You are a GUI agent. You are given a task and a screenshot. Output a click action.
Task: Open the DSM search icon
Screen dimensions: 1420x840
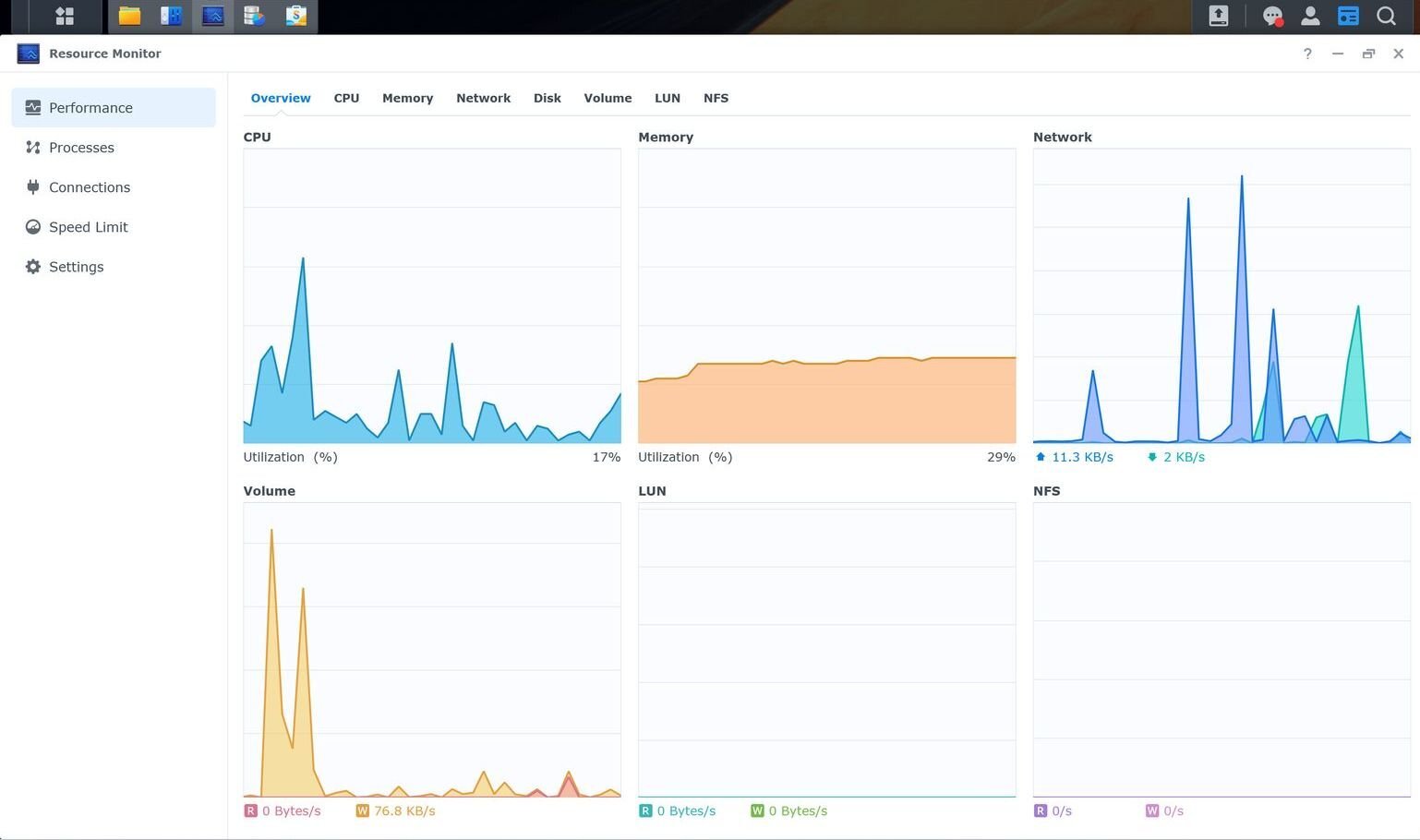(x=1386, y=16)
